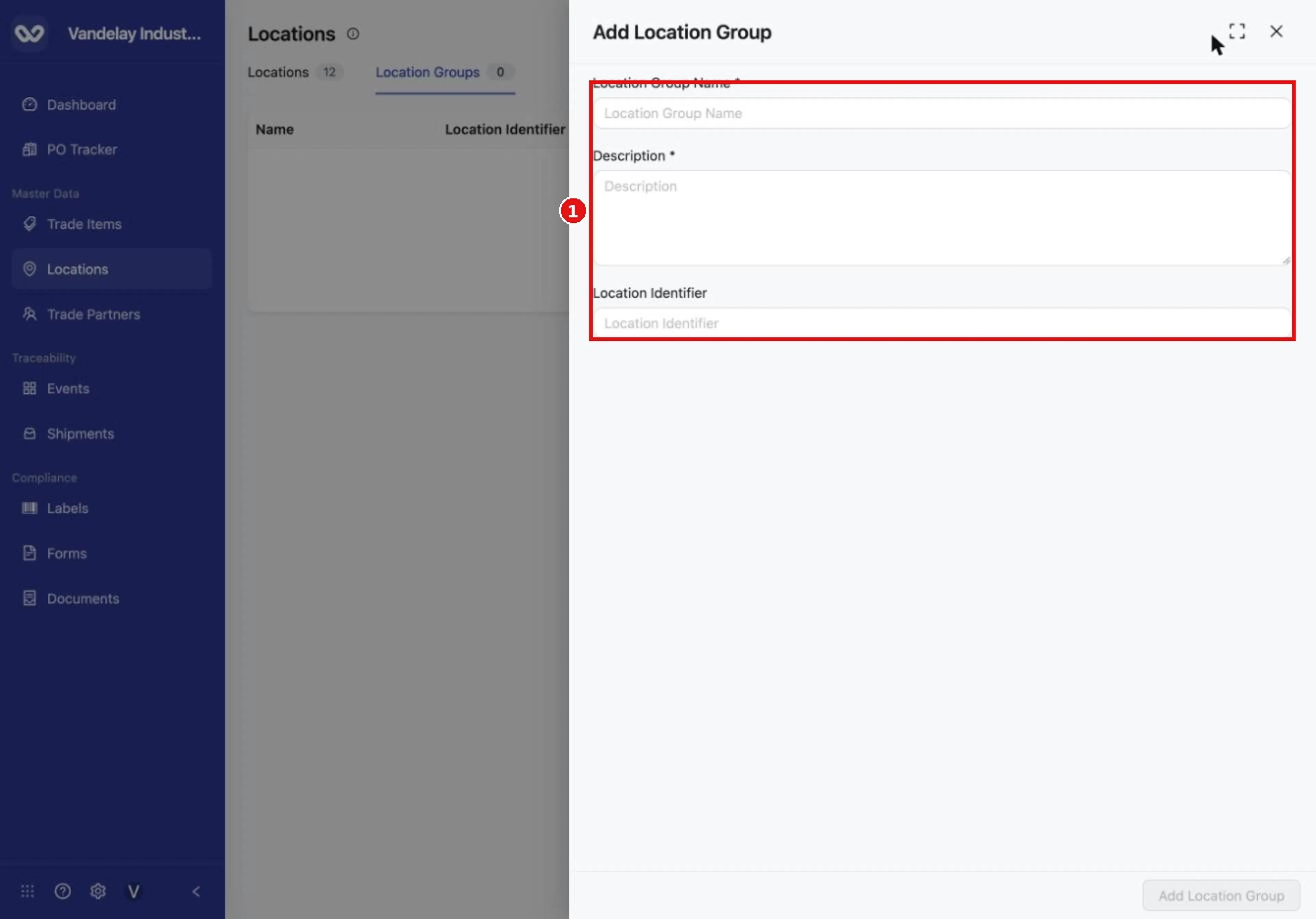Expand the Add Location Group panel fullscreen
The height and width of the screenshot is (919, 1316).
click(x=1237, y=31)
